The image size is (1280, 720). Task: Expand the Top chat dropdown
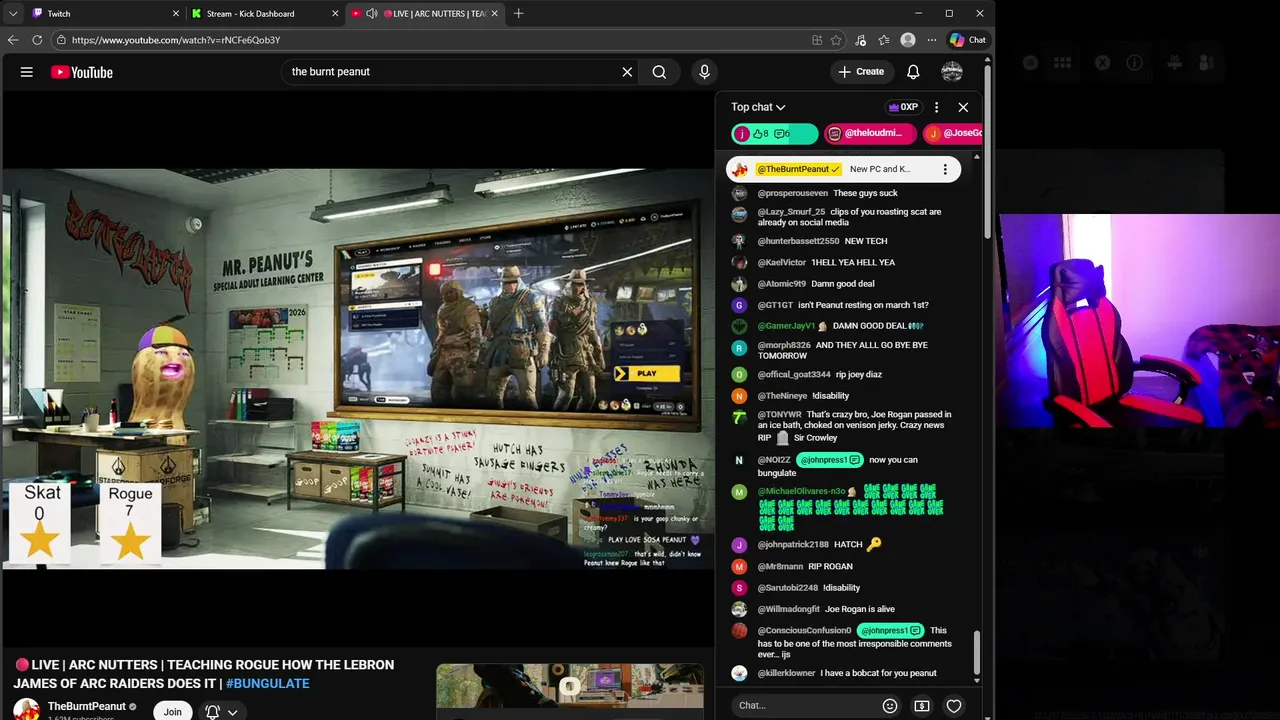click(x=758, y=107)
